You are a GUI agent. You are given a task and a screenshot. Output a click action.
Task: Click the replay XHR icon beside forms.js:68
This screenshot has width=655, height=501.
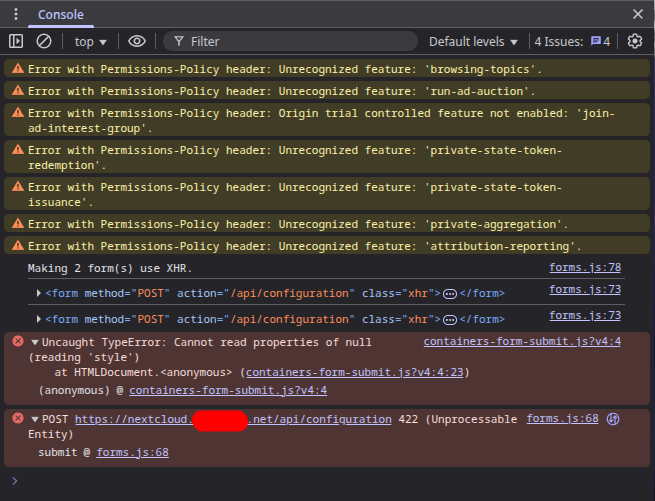[x=613, y=419]
